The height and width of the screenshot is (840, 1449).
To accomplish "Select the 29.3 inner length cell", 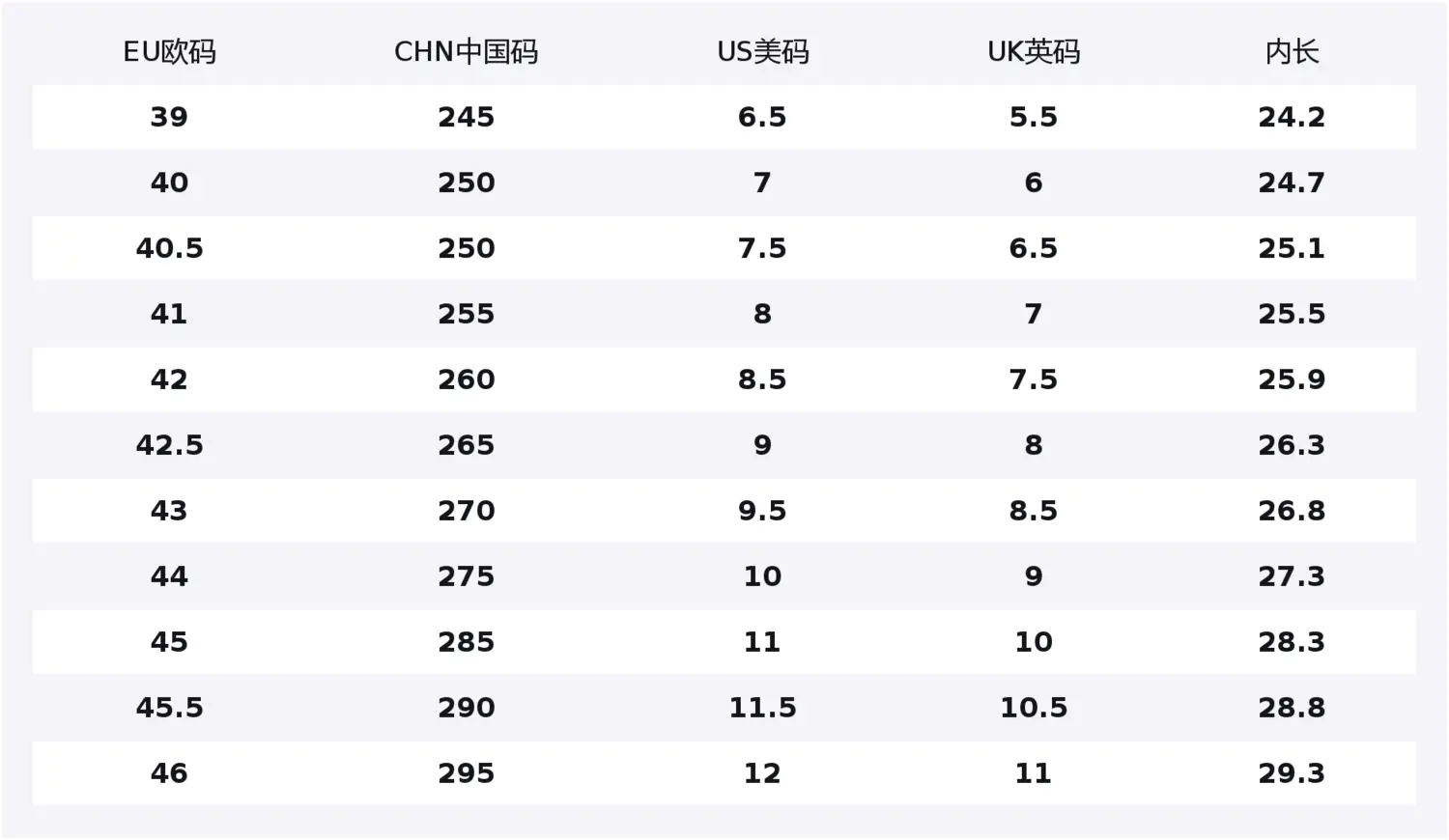I will pos(1292,773).
